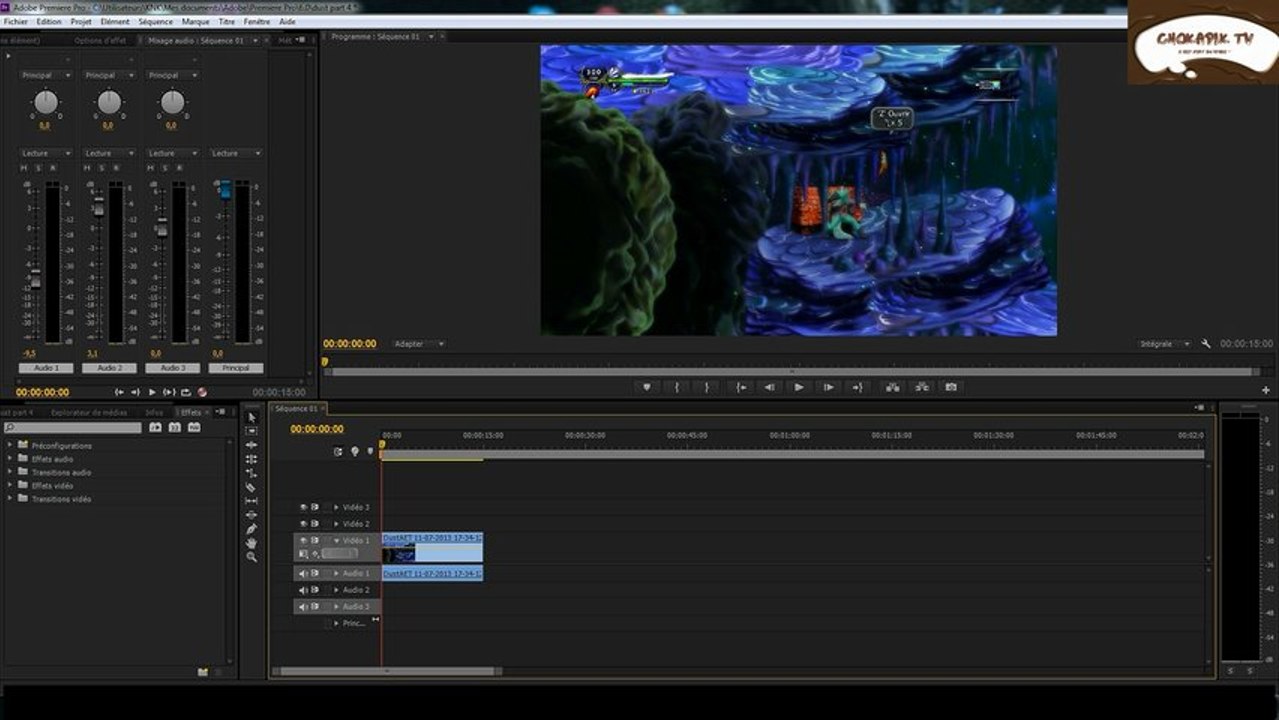Click the Export Frame camera icon
The image size is (1279, 720).
point(951,387)
